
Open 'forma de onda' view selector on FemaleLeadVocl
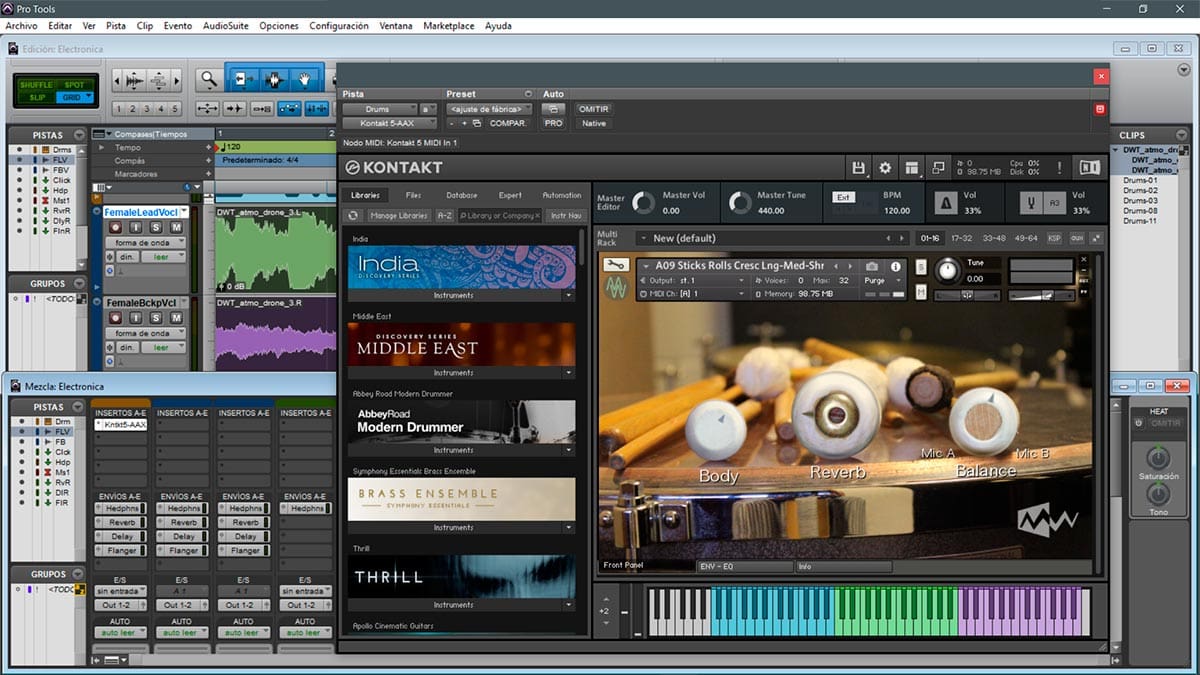[x=145, y=243]
